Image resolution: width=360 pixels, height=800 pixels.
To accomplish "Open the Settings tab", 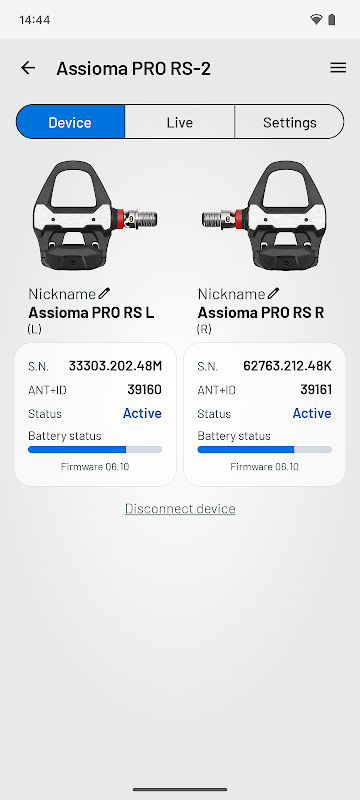I will click(290, 122).
